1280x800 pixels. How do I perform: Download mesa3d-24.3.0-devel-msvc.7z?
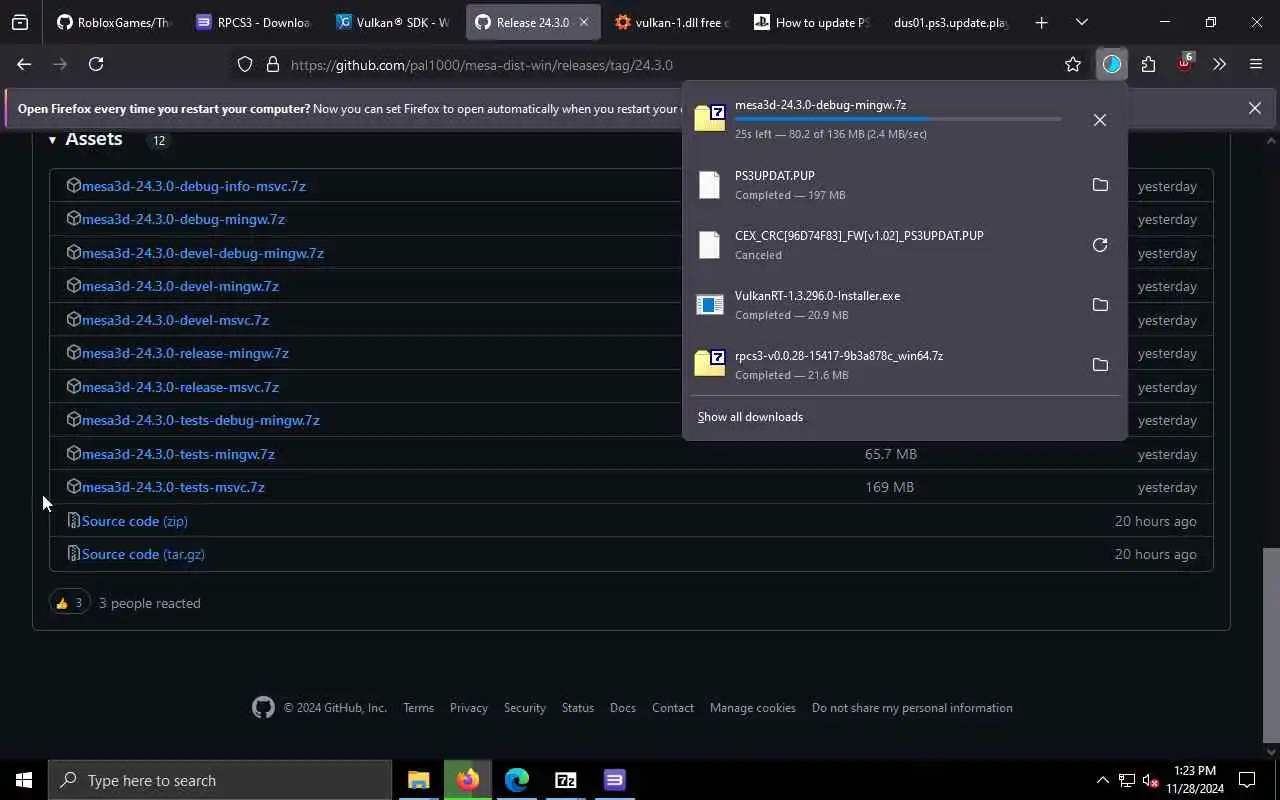[x=175, y=320]
